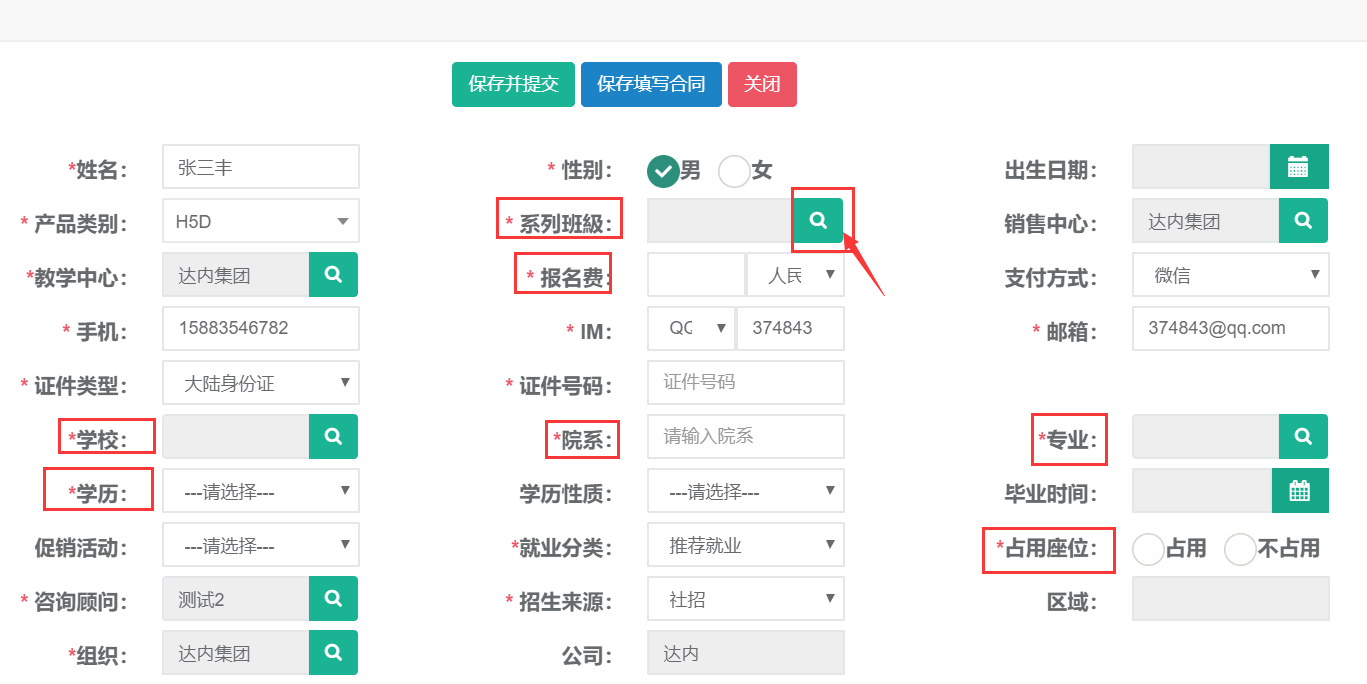This screenshot has width=1367, height=684.
Task: Choose 不占用 for seat occupancy
Action: coord(1240,549)
